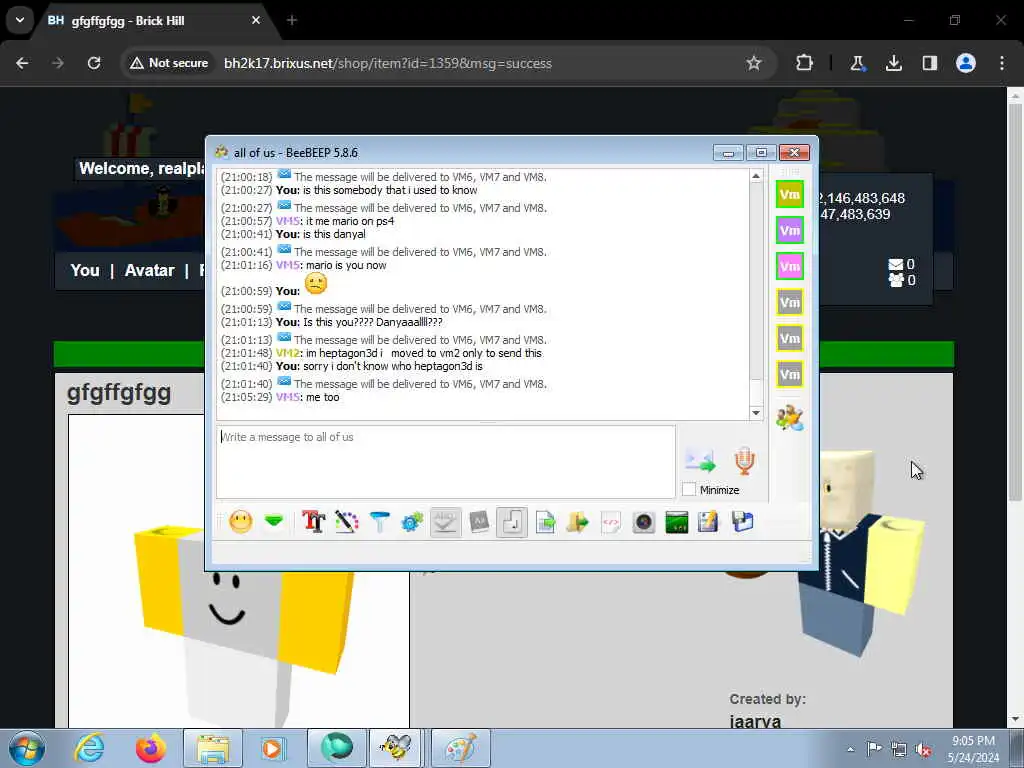Click the code snippet </> icon

click(611, 522)
